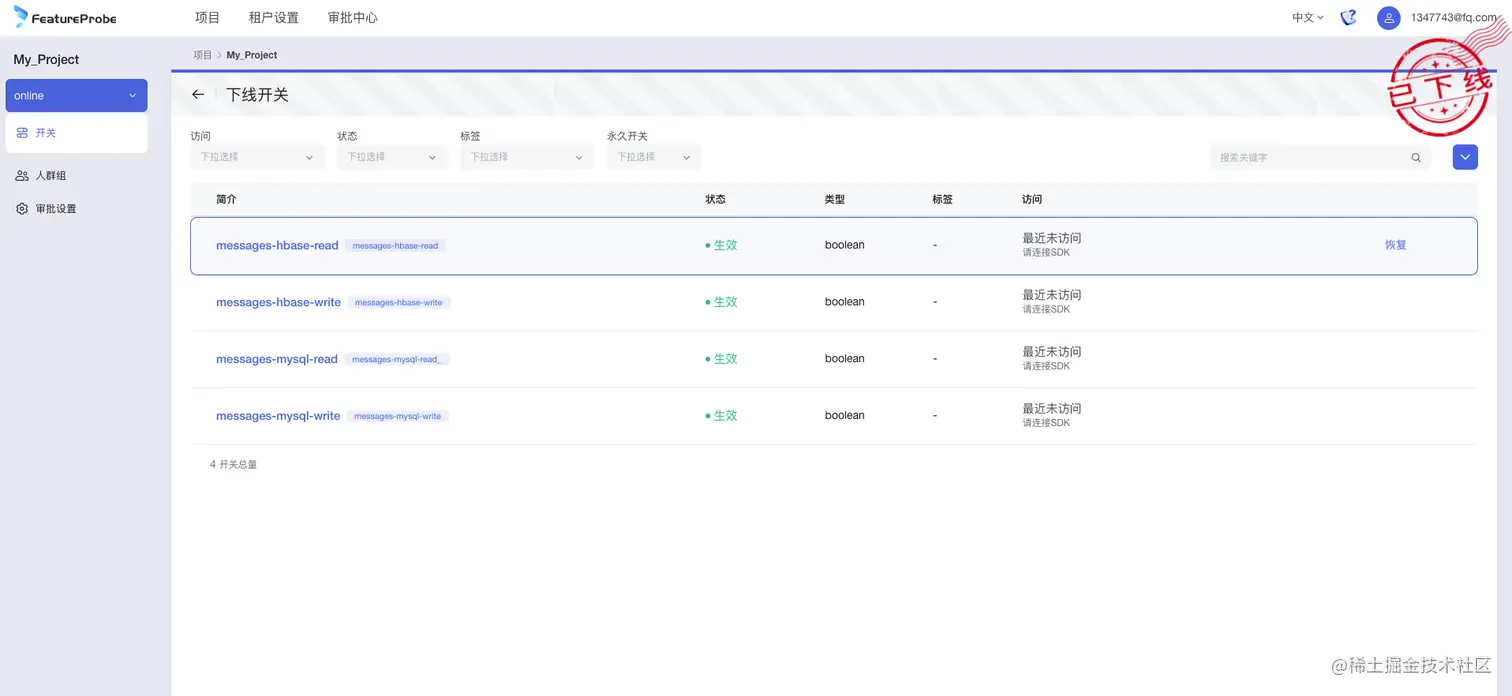Go back with the left arrow
Image resolution: width=1512 pixels, height=696 pixels.
(x=198, y=94)
